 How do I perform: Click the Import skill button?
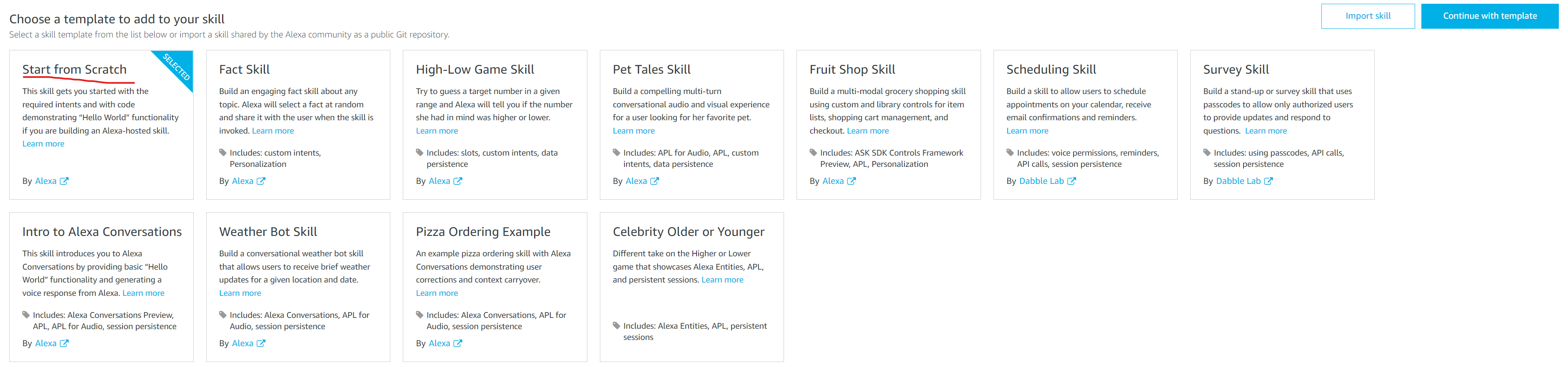(1368, 16)
